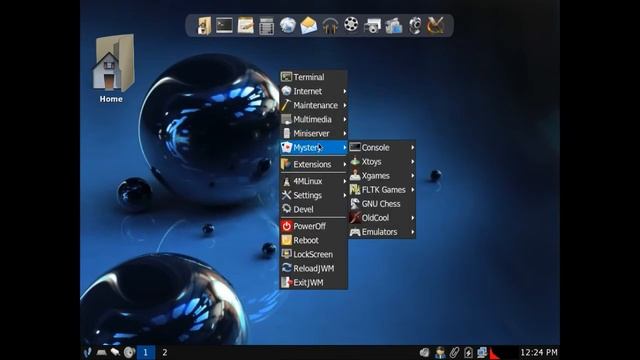Click the start menu icon on the taskbar
Image resolution: width=640 pixels, height=360 pixels.
coord(88,352)
